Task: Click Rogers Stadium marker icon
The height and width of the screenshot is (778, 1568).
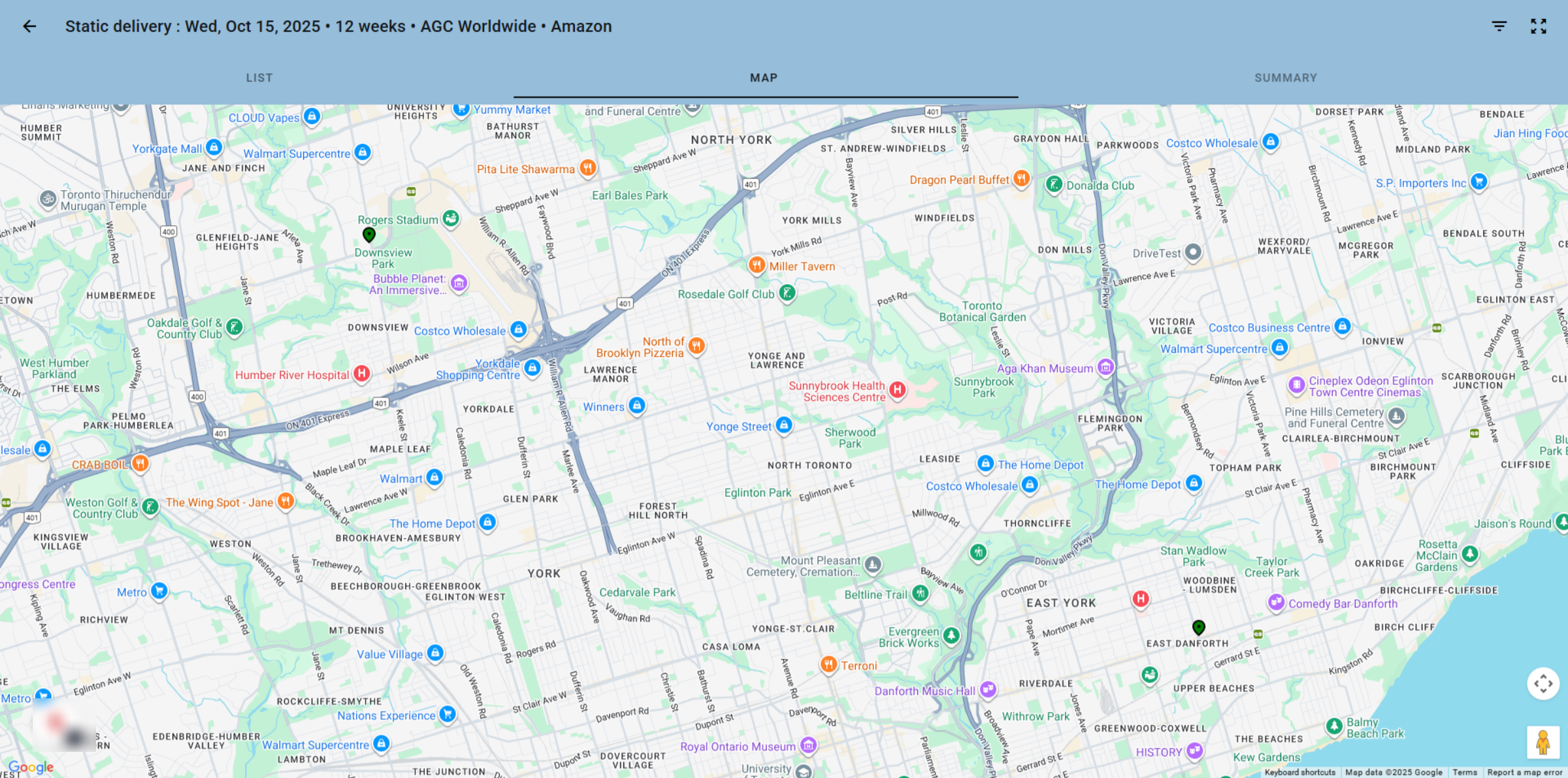Action: click(450, 219)
